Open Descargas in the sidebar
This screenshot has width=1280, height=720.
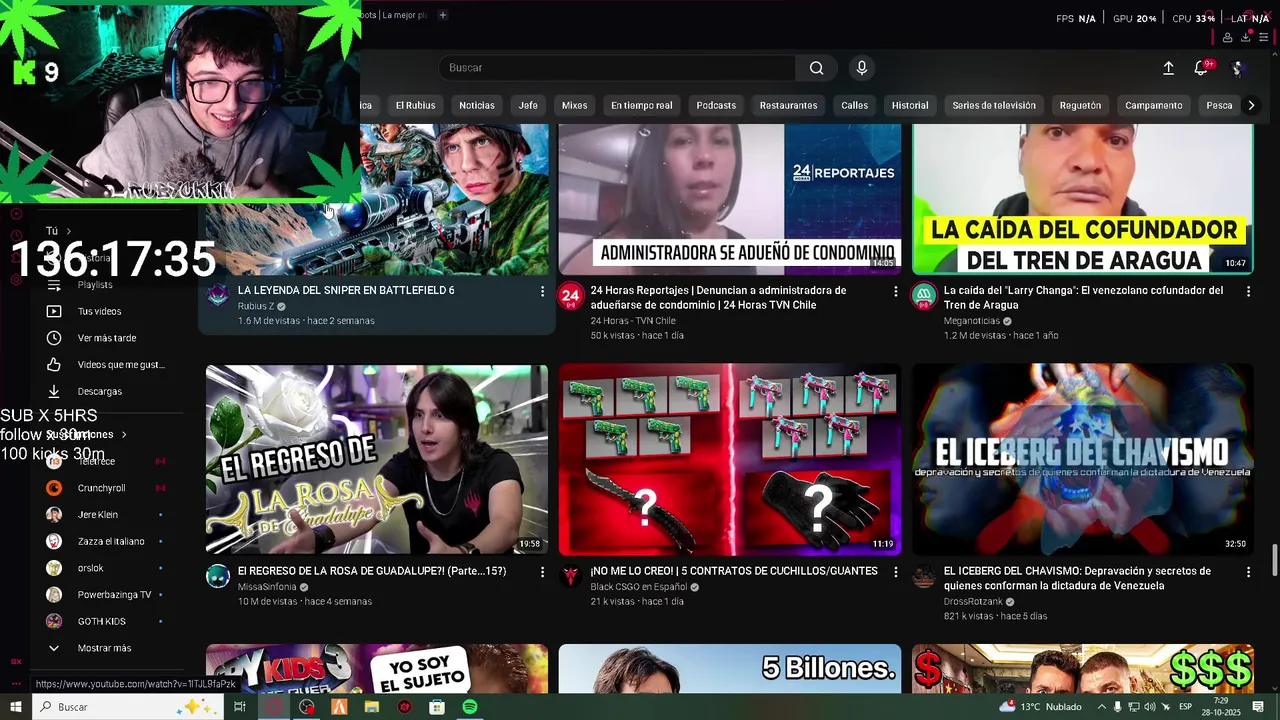[99, 391]
